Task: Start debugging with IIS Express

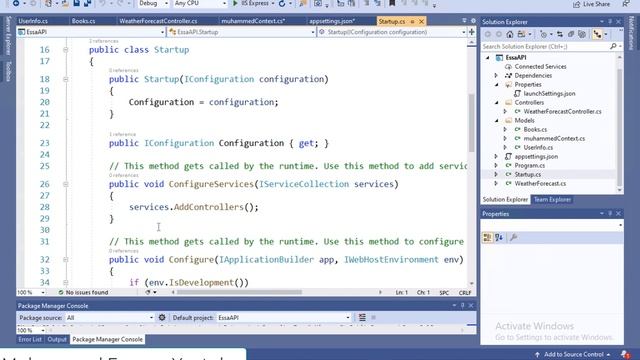Action: (250, 3)
